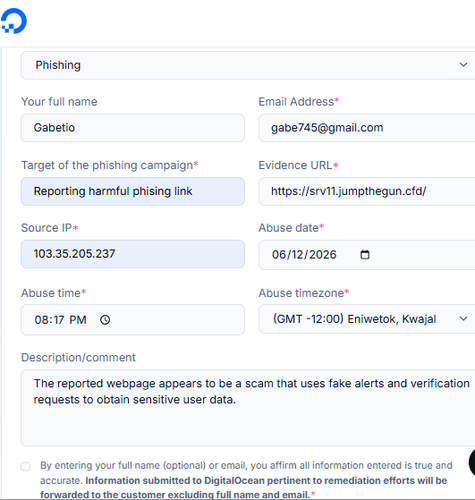Click inside the Description/comment text area
The width and height of the screenshot is (475, 500).
pos(248,408)
